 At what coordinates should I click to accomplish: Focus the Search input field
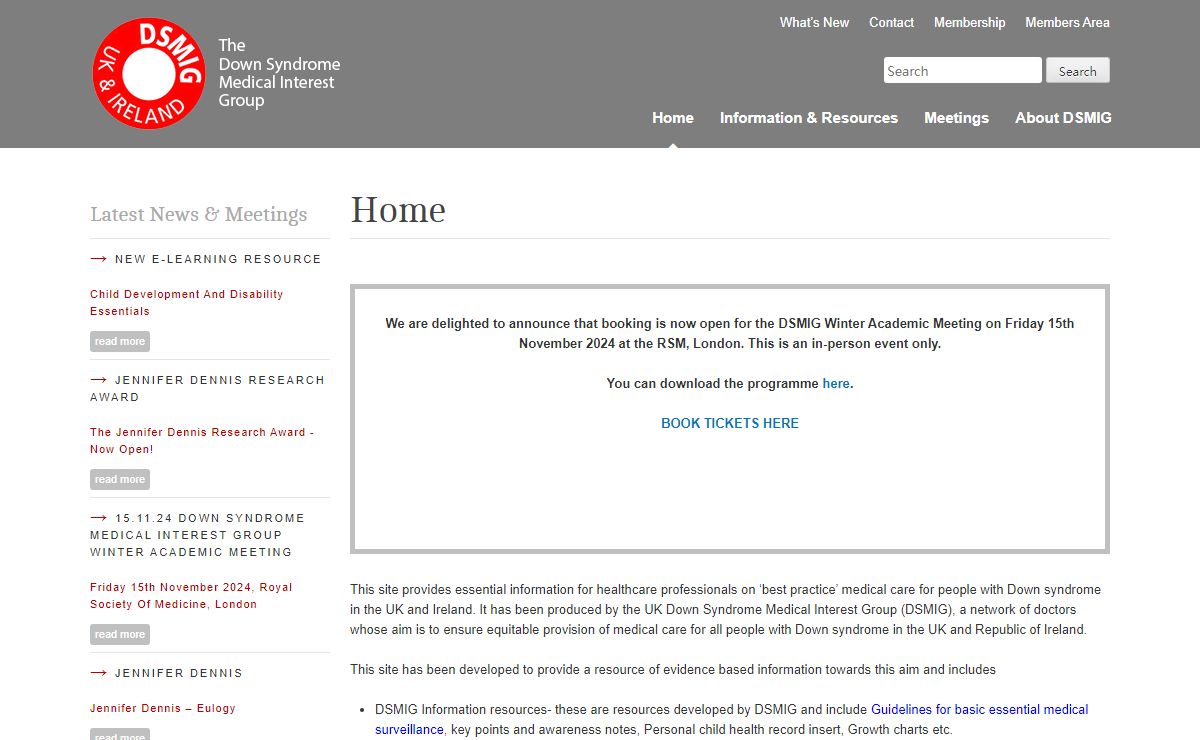click(x=963, y=70)
